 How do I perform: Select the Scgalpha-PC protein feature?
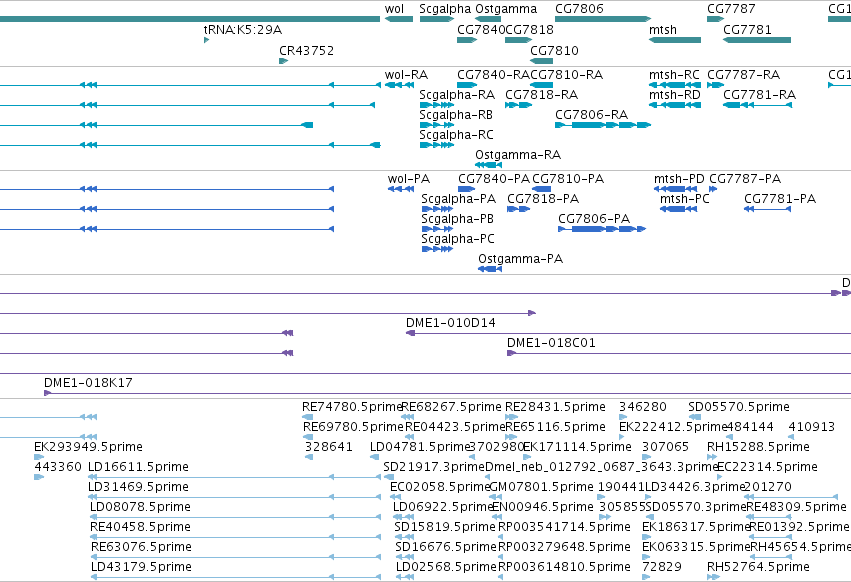pyautogui.click(x=437, y=250)
